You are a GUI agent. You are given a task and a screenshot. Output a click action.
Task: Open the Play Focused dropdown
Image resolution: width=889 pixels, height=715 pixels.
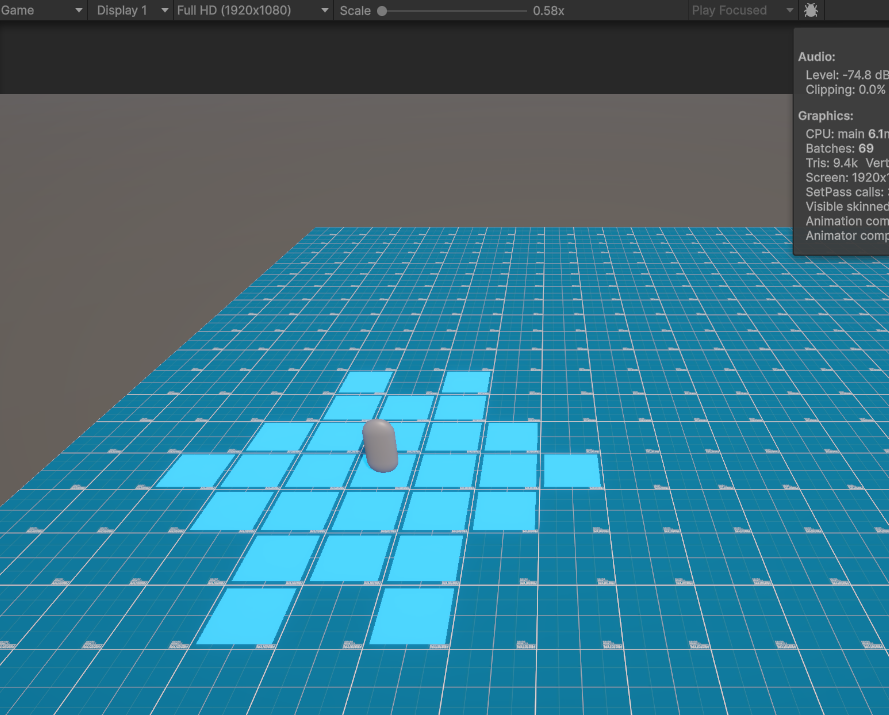(x=743, y=10)
